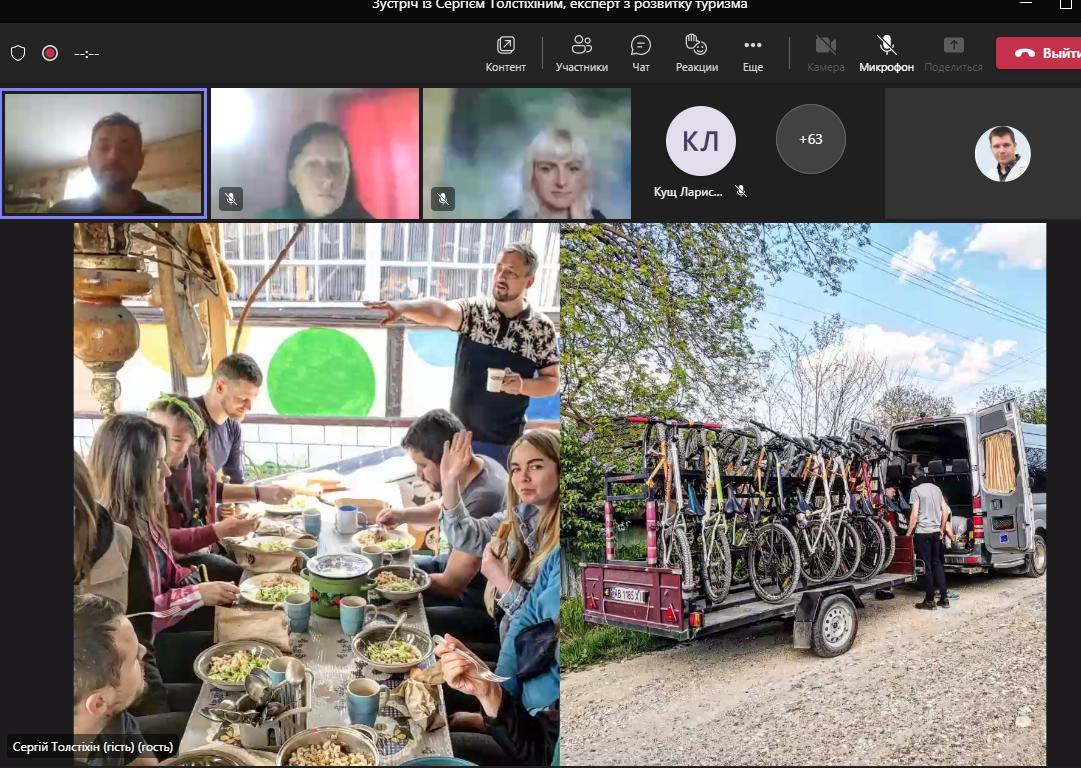Viewport: 1081px width, 768px height.
Task: Unmute the Микрофон microphone
Action: click(886, 53)
